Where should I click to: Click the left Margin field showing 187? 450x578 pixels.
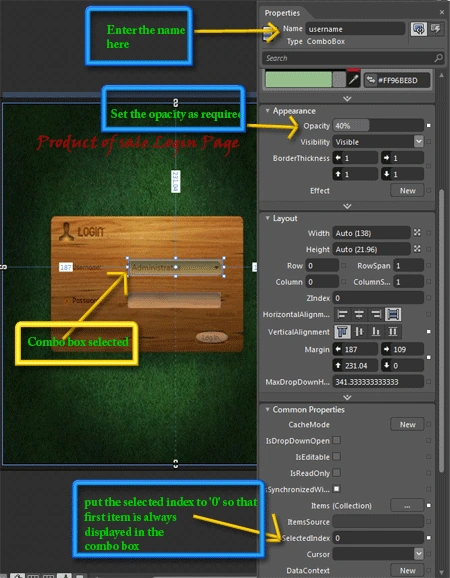pyautogui.click(x=355, y=349)
